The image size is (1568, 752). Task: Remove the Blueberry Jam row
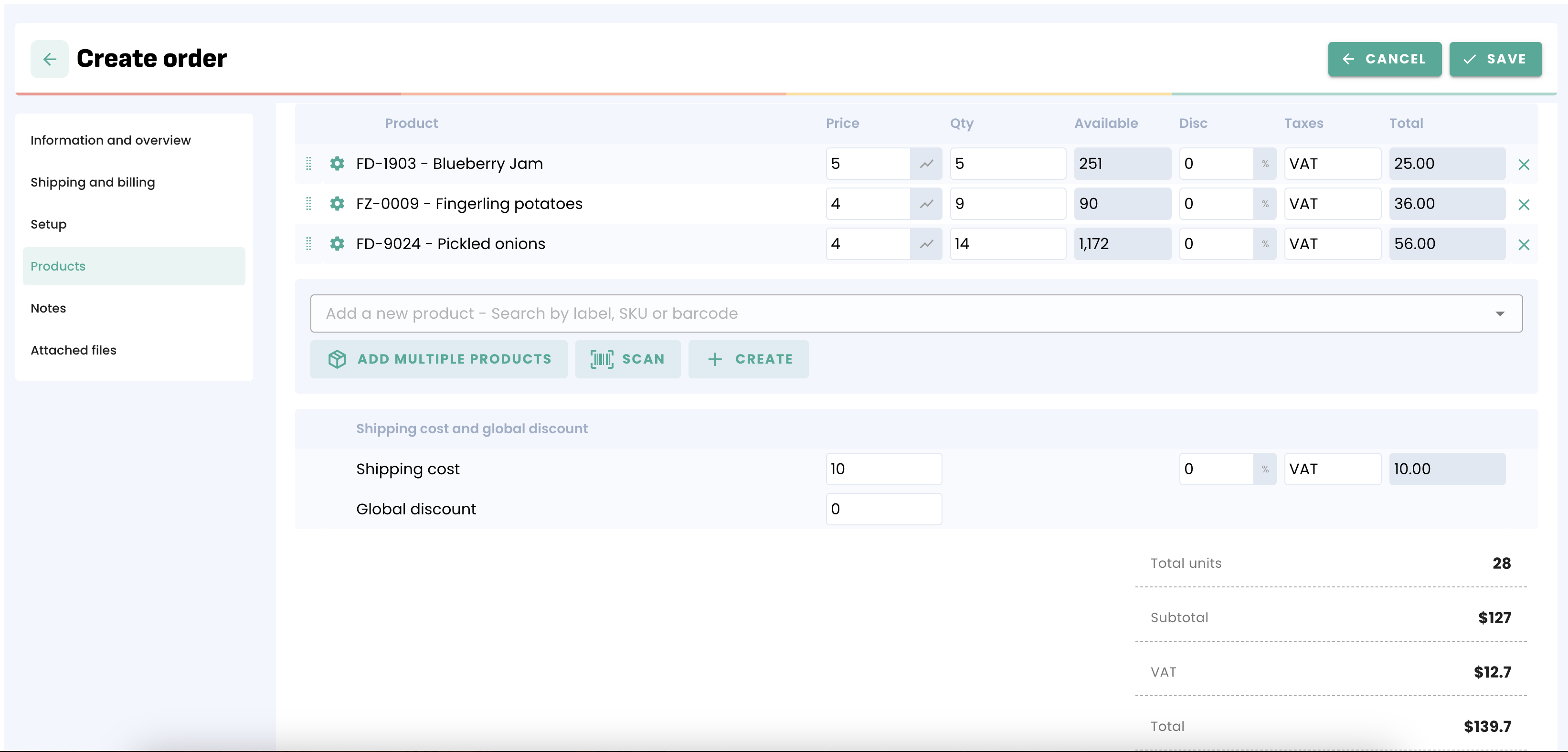pyautogui.click(x=1523, y=164)
